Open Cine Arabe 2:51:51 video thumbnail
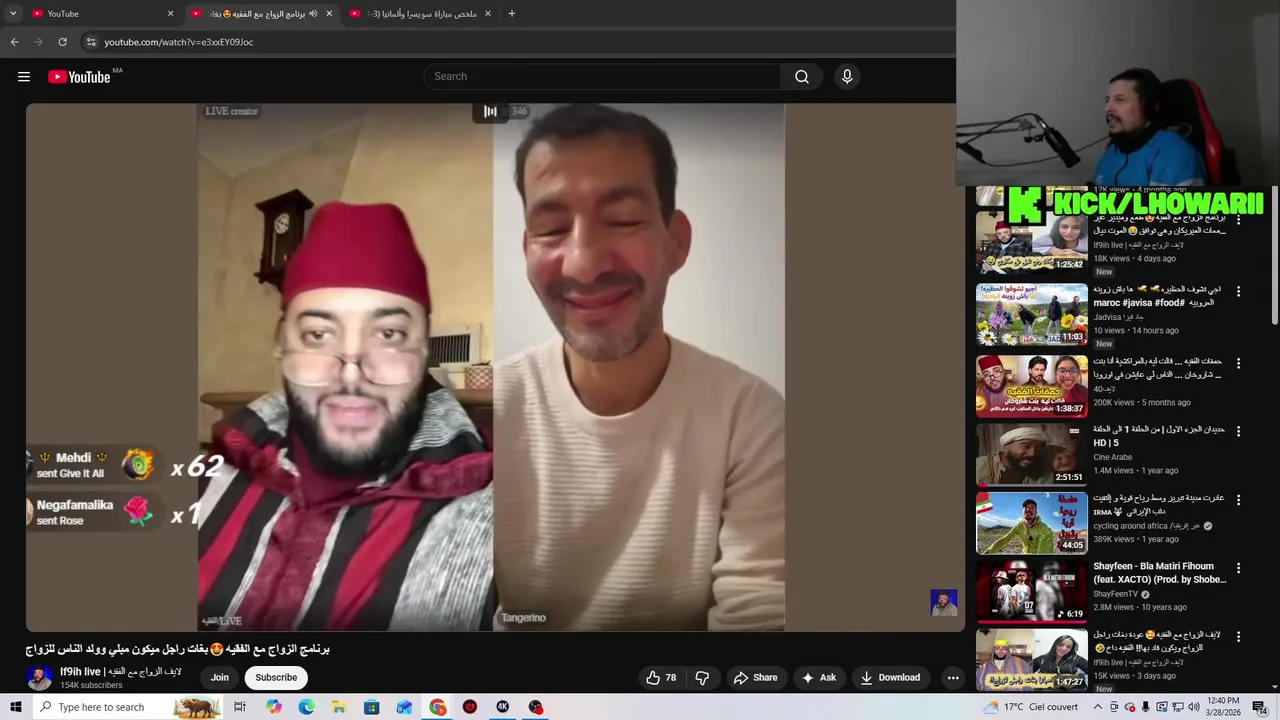The height and width of the screenshot is (720, 1280). pos(1032,454)
